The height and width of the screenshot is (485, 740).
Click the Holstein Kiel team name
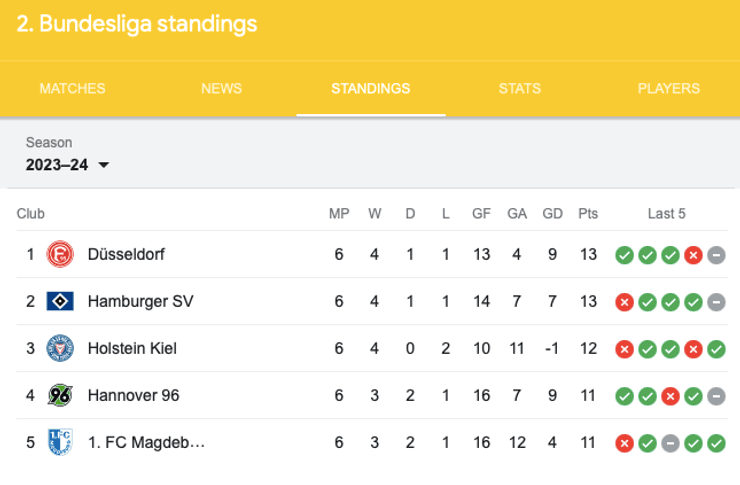coord(133,349)
